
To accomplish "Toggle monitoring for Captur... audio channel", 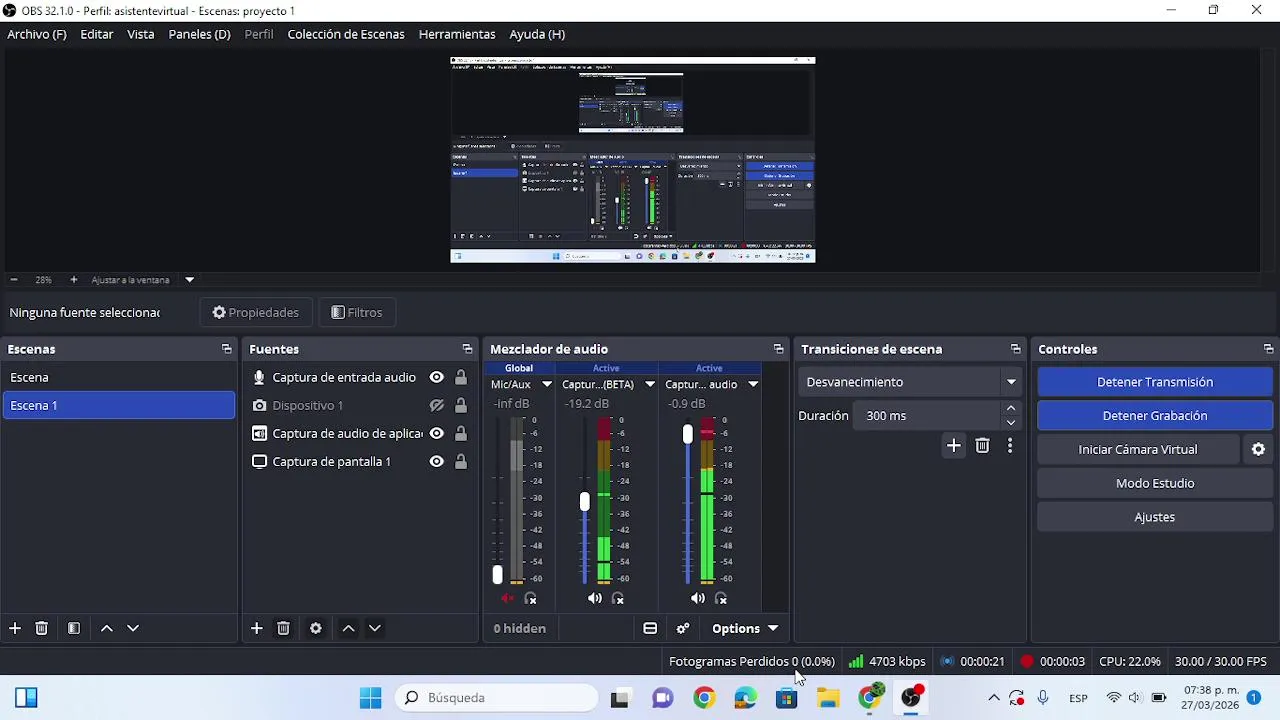I will pos(721,598).
